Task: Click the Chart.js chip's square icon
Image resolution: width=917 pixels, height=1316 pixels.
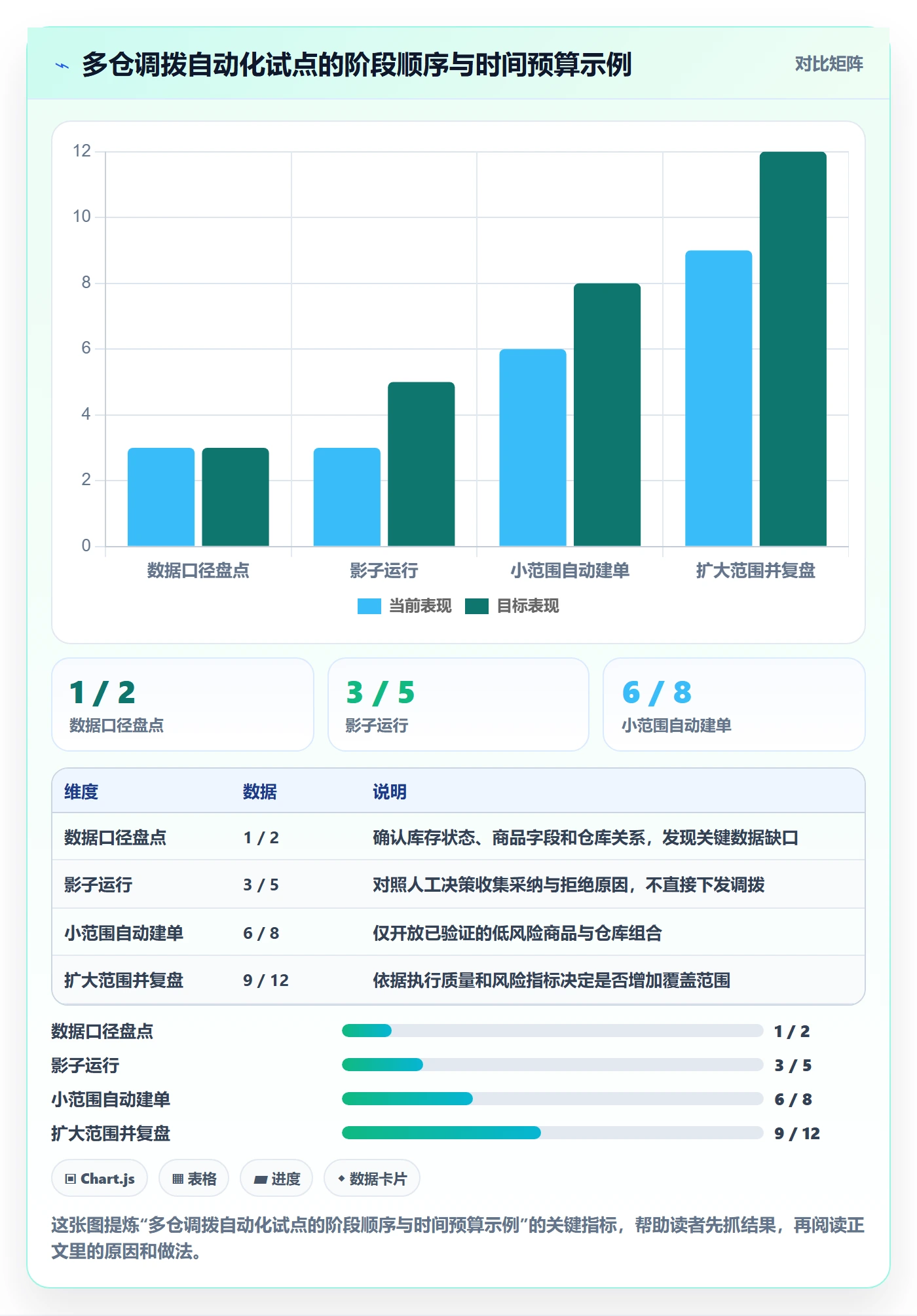Action: [x=71, y=1179]
